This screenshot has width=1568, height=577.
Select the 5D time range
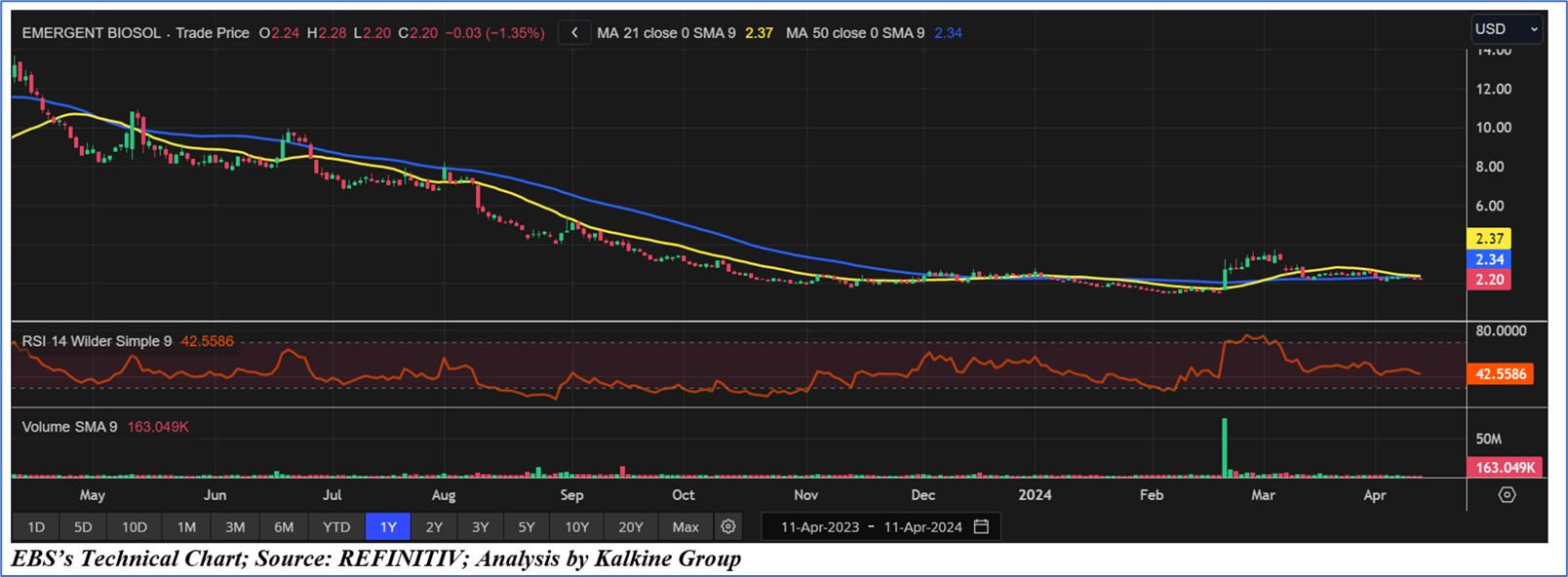(83, 526)
